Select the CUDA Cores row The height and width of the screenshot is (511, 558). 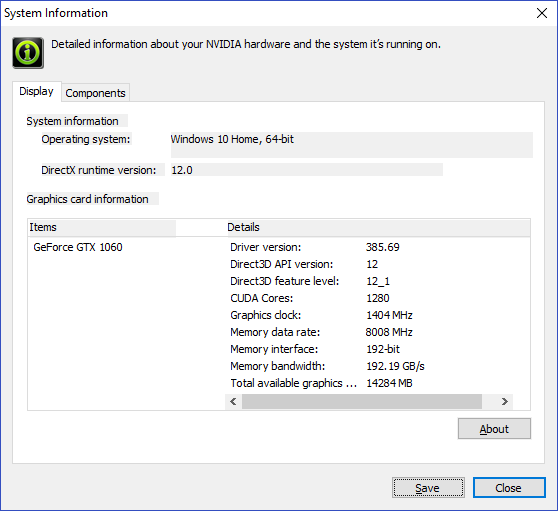tap(370, 298)
